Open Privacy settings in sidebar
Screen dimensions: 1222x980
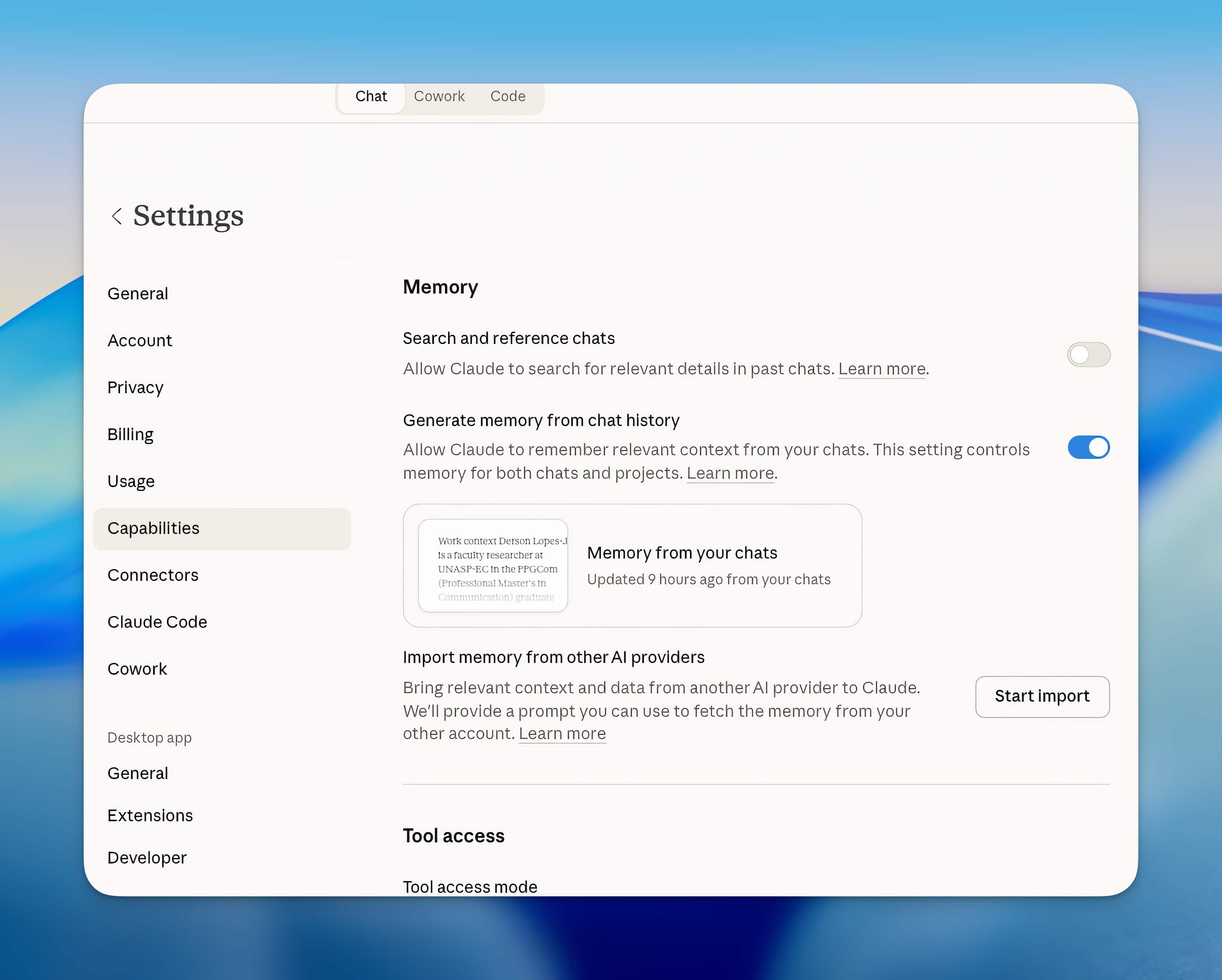tap(135, 387)
